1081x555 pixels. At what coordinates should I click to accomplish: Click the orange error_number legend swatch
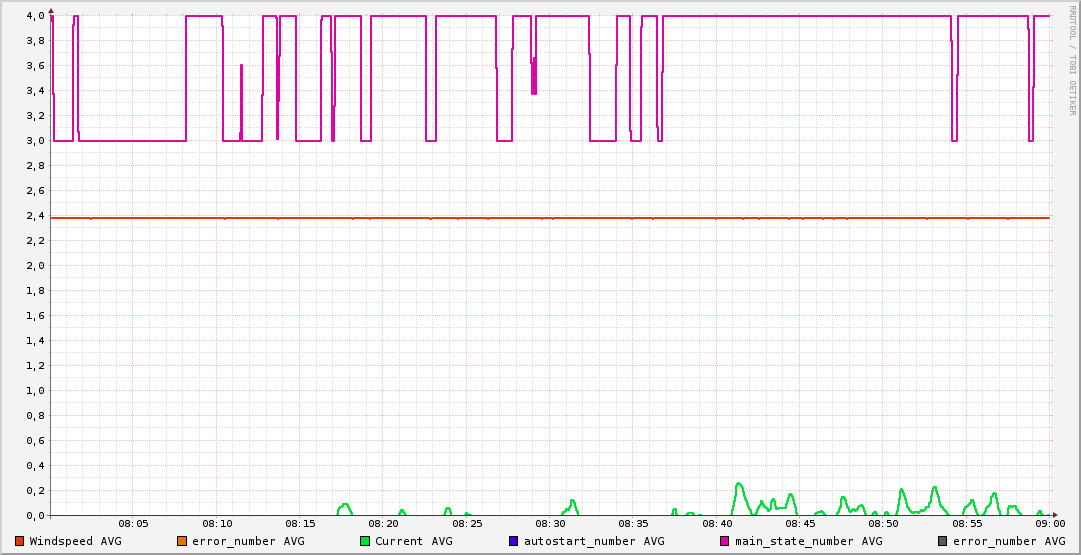coord(182,541)
